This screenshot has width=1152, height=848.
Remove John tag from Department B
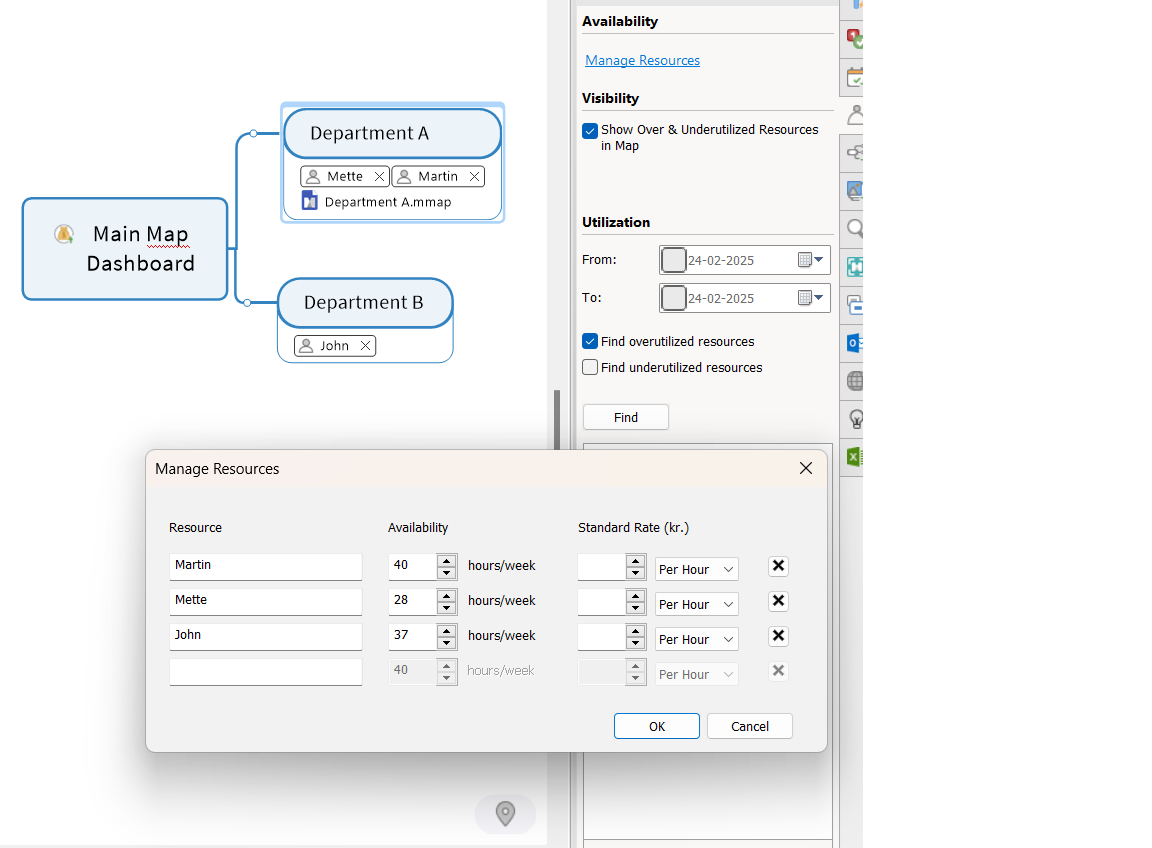(x=366, y=346)
